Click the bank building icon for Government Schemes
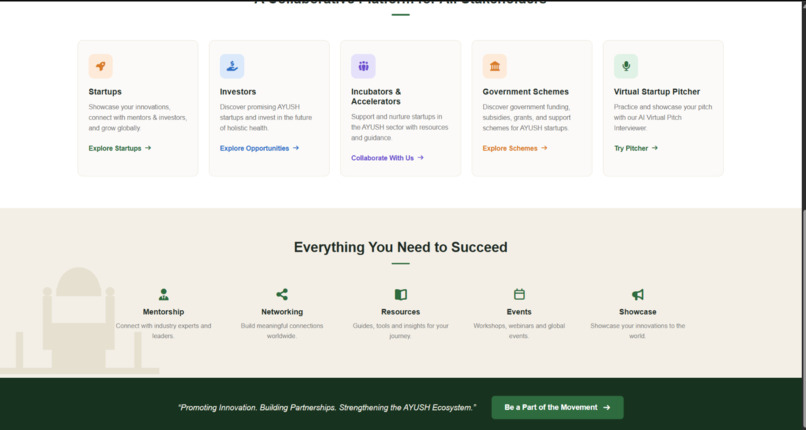The image size is (806, 430). (x=494, y=66)
